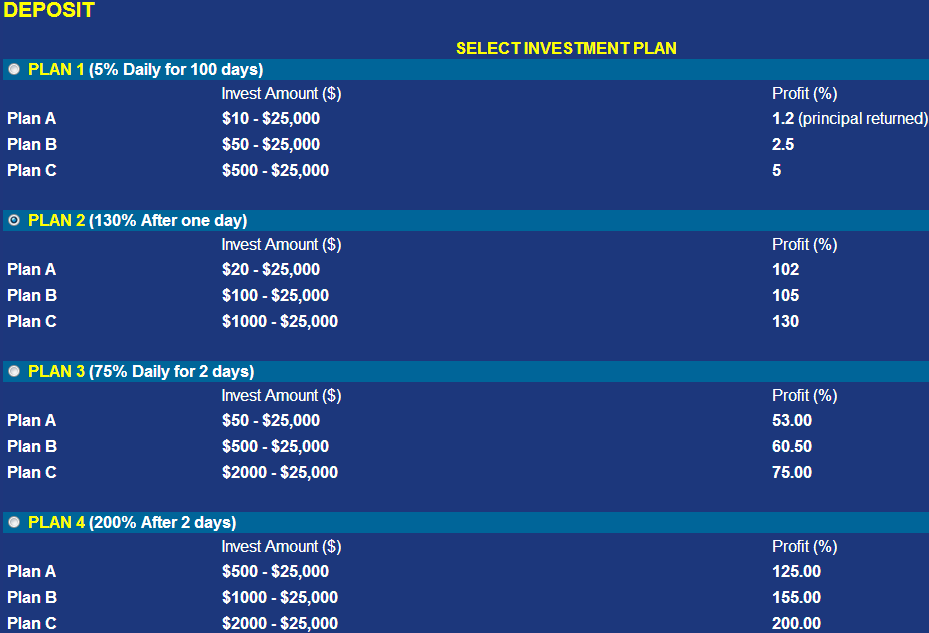Image resolution: width=929 pixels, height=633 pixels.
Task: Click the "75% Daily for 2 days" label
Action: coord(172,371)
